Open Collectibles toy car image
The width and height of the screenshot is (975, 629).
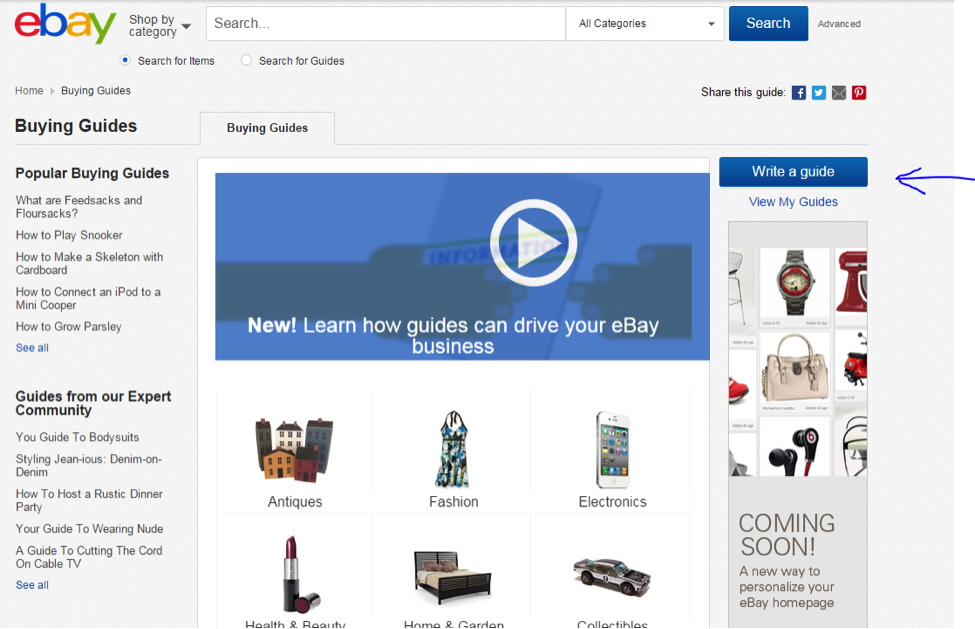pyautogui.click(x=612, y=577)
